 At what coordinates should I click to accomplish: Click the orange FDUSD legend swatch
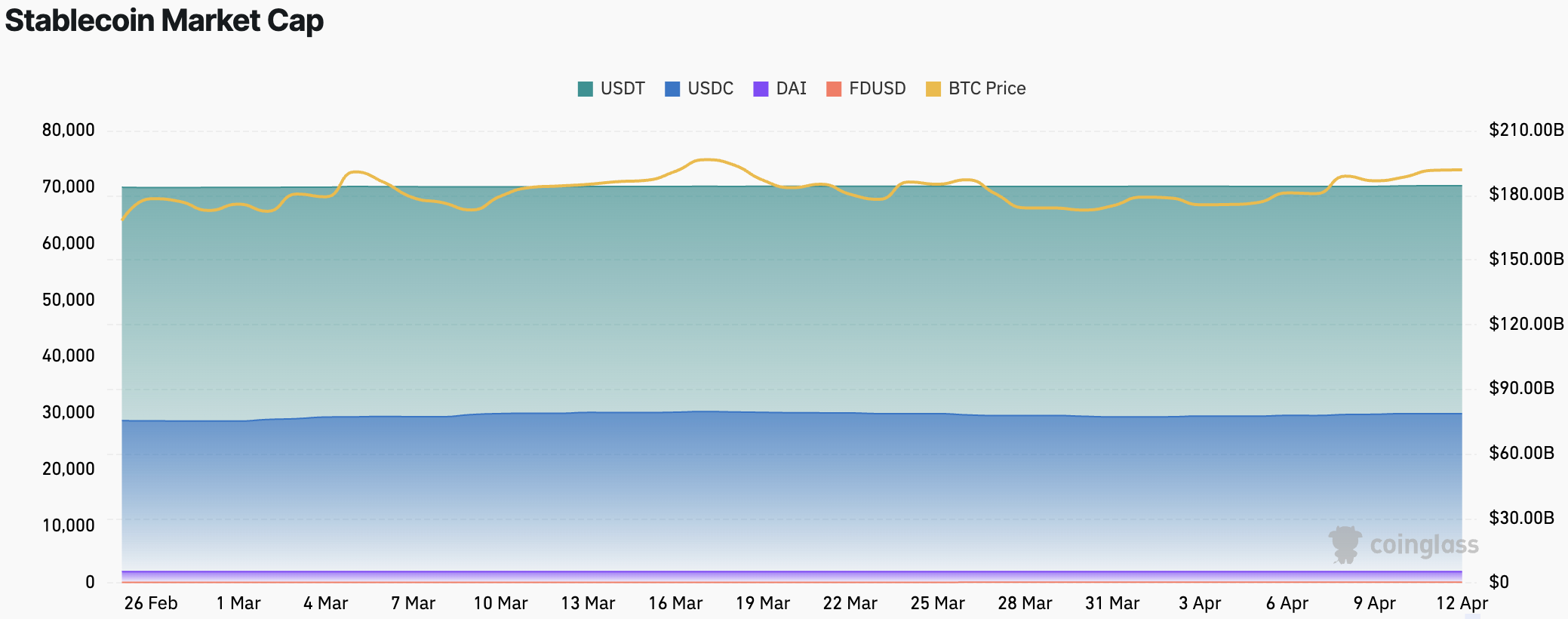point(834,89)
